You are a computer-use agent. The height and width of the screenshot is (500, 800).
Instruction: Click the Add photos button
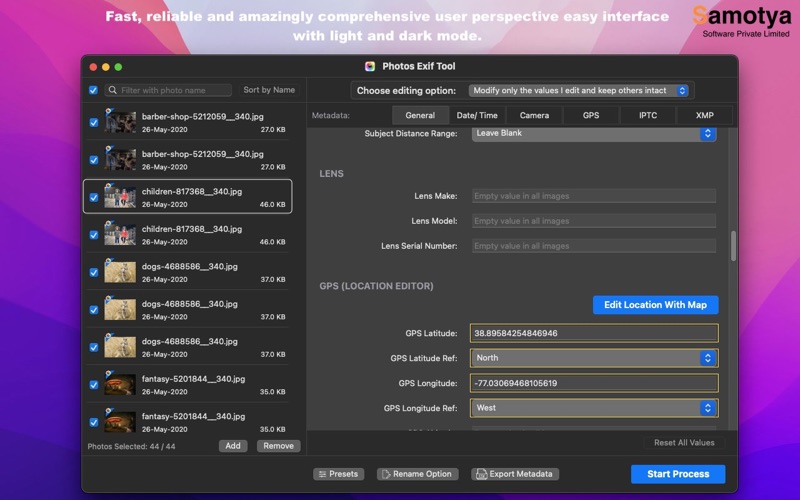(233, 446)
